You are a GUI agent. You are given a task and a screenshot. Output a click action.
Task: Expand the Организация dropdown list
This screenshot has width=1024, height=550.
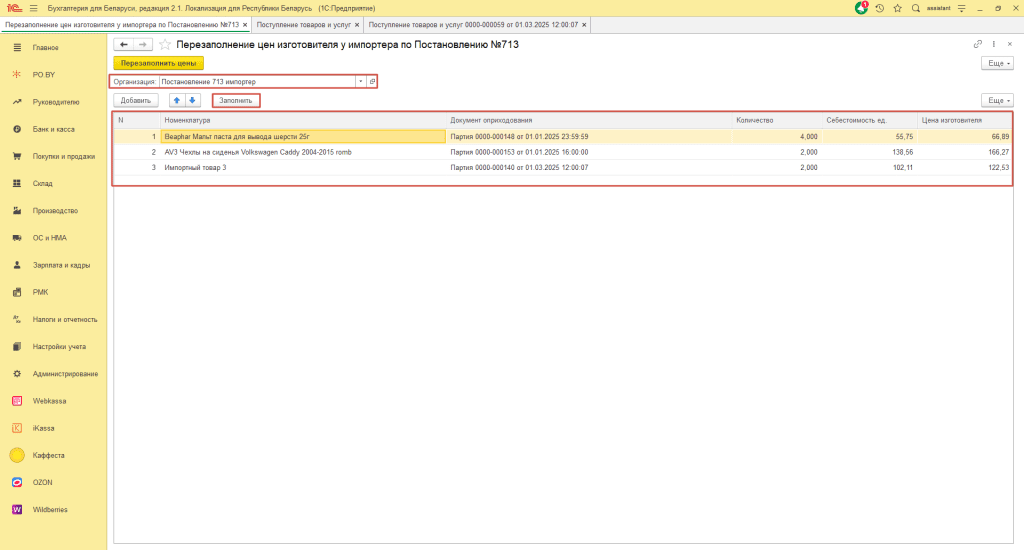360,81
